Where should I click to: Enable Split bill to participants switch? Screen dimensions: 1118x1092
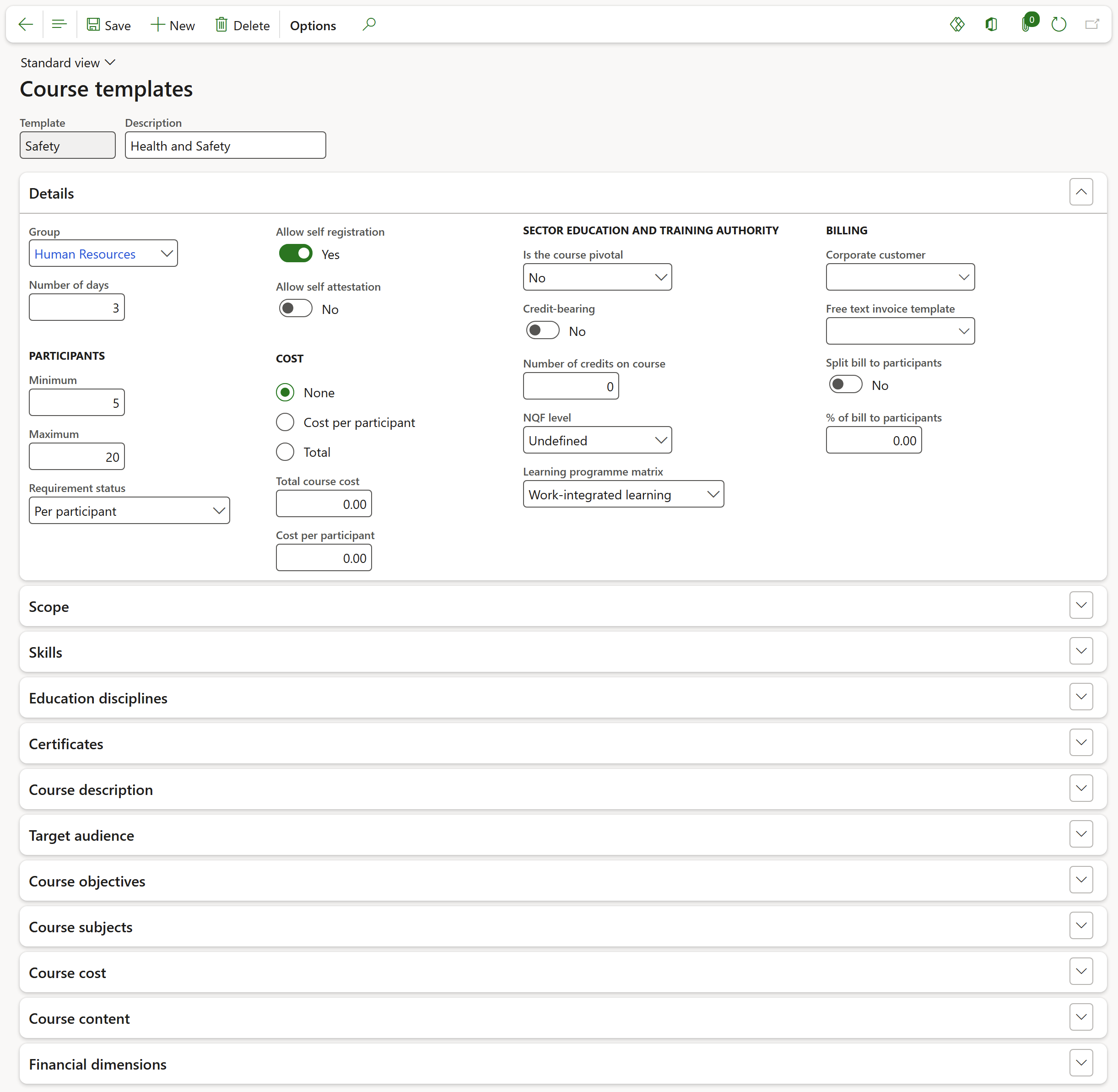click(x=845, y=384)
